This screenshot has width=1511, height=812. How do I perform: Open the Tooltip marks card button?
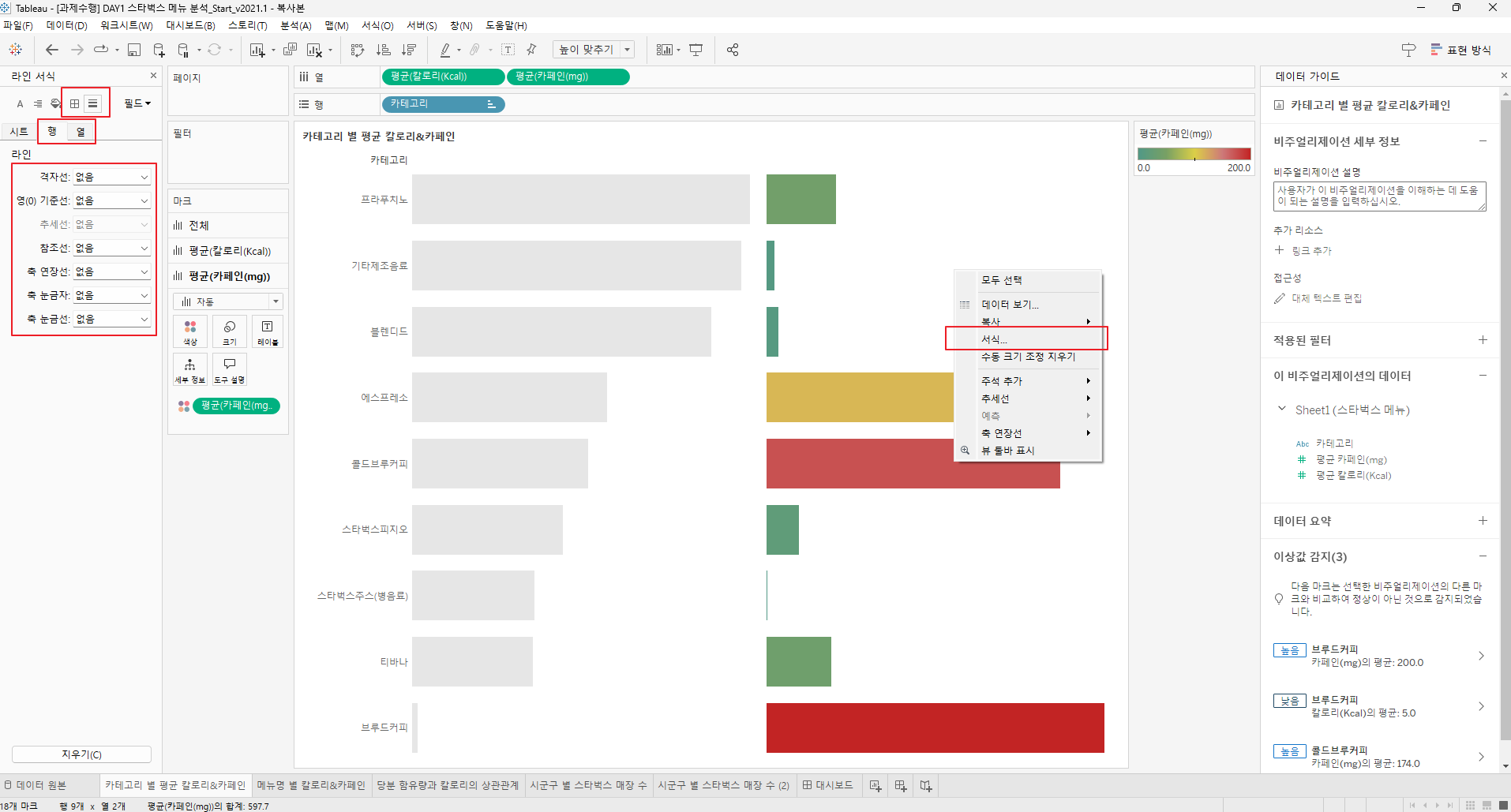pos(230,369)
